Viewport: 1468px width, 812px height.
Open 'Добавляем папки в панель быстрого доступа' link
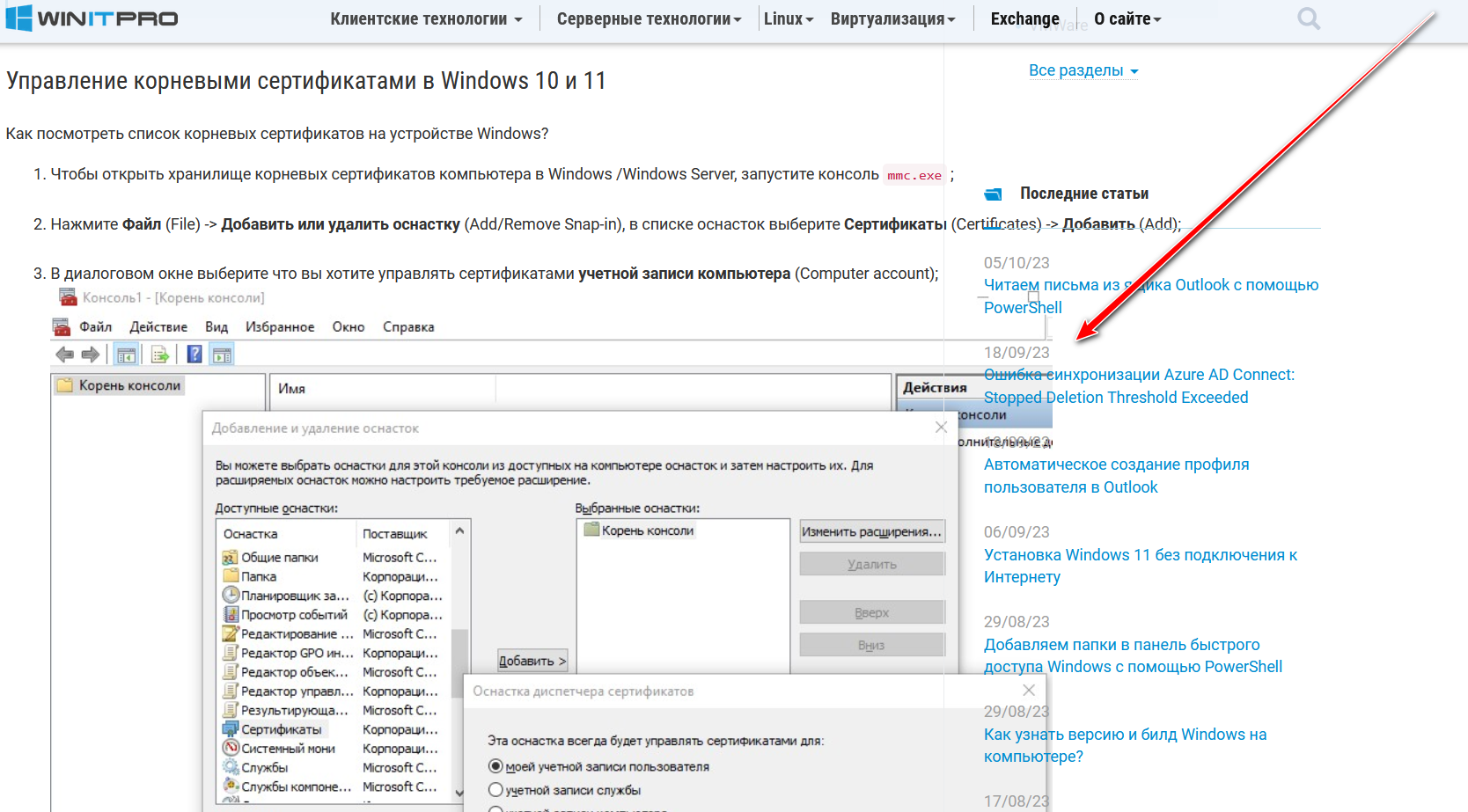[1133, 655]
